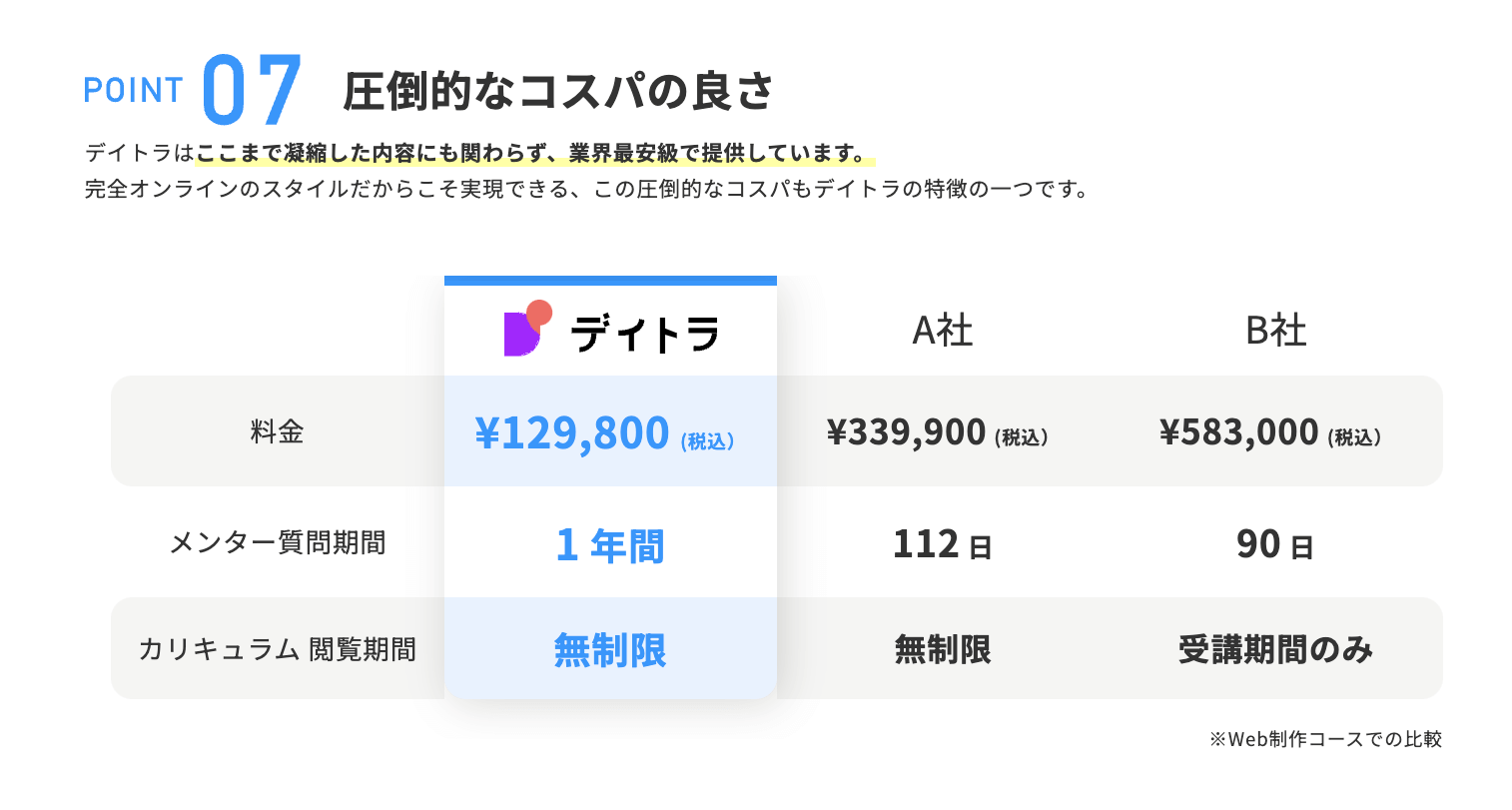
Task: Click the ¥339,900 price for A社
Action: (906, 433)
